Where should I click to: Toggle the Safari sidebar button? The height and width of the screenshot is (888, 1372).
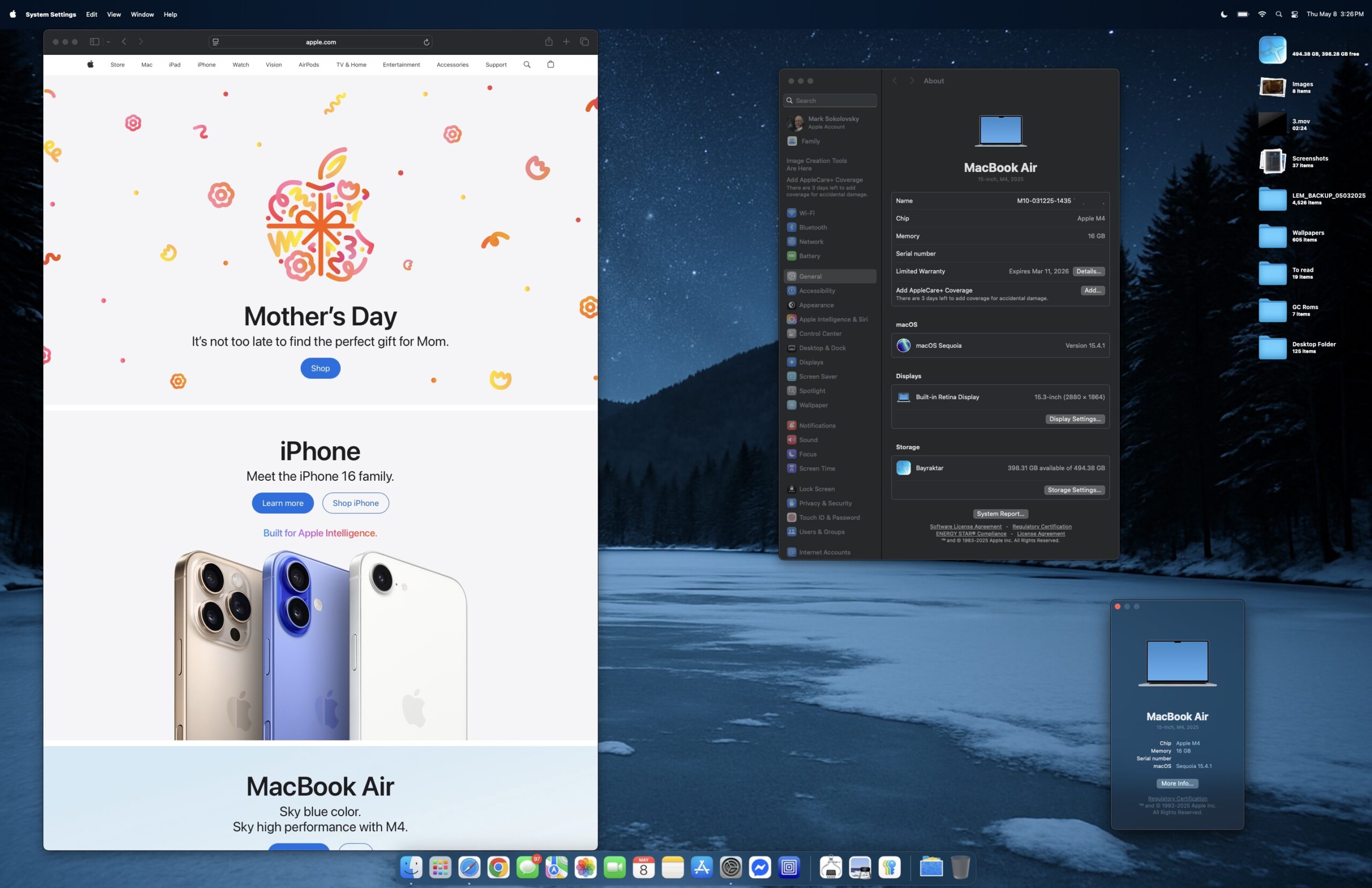(x=94, y=41)
